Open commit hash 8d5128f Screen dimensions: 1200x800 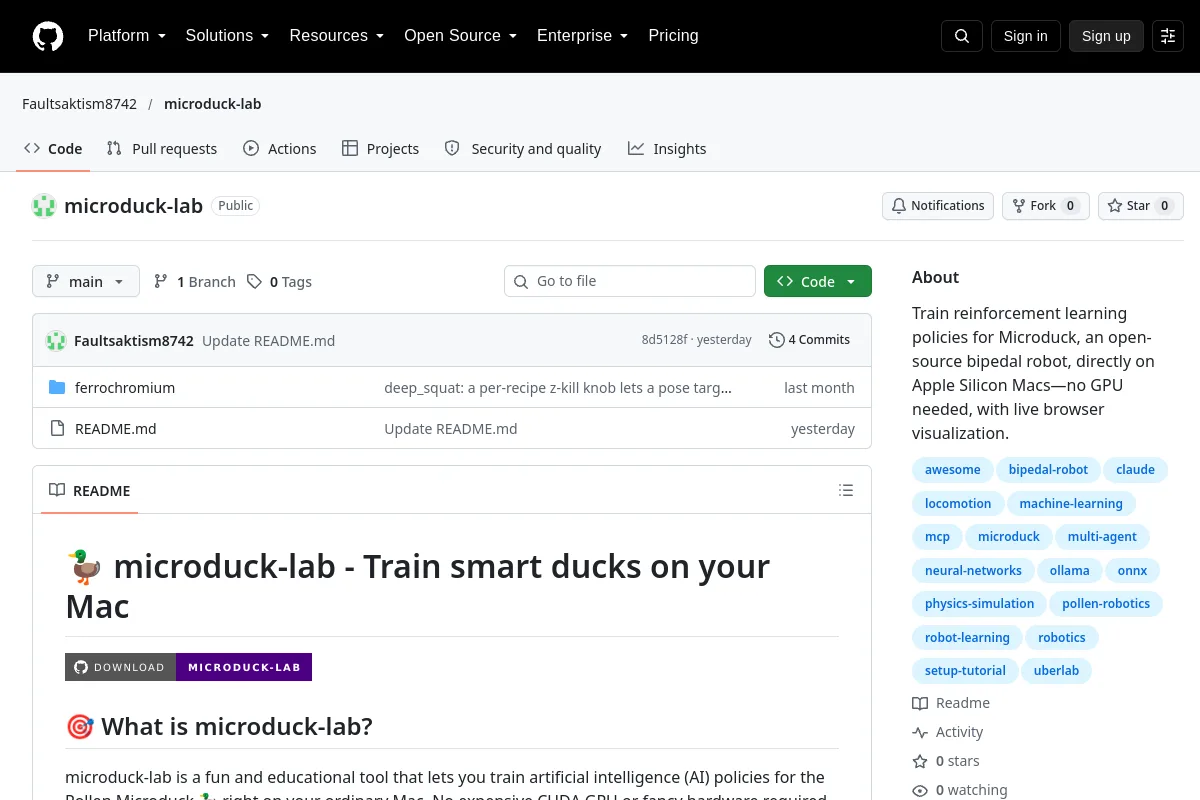coord(664,340)
